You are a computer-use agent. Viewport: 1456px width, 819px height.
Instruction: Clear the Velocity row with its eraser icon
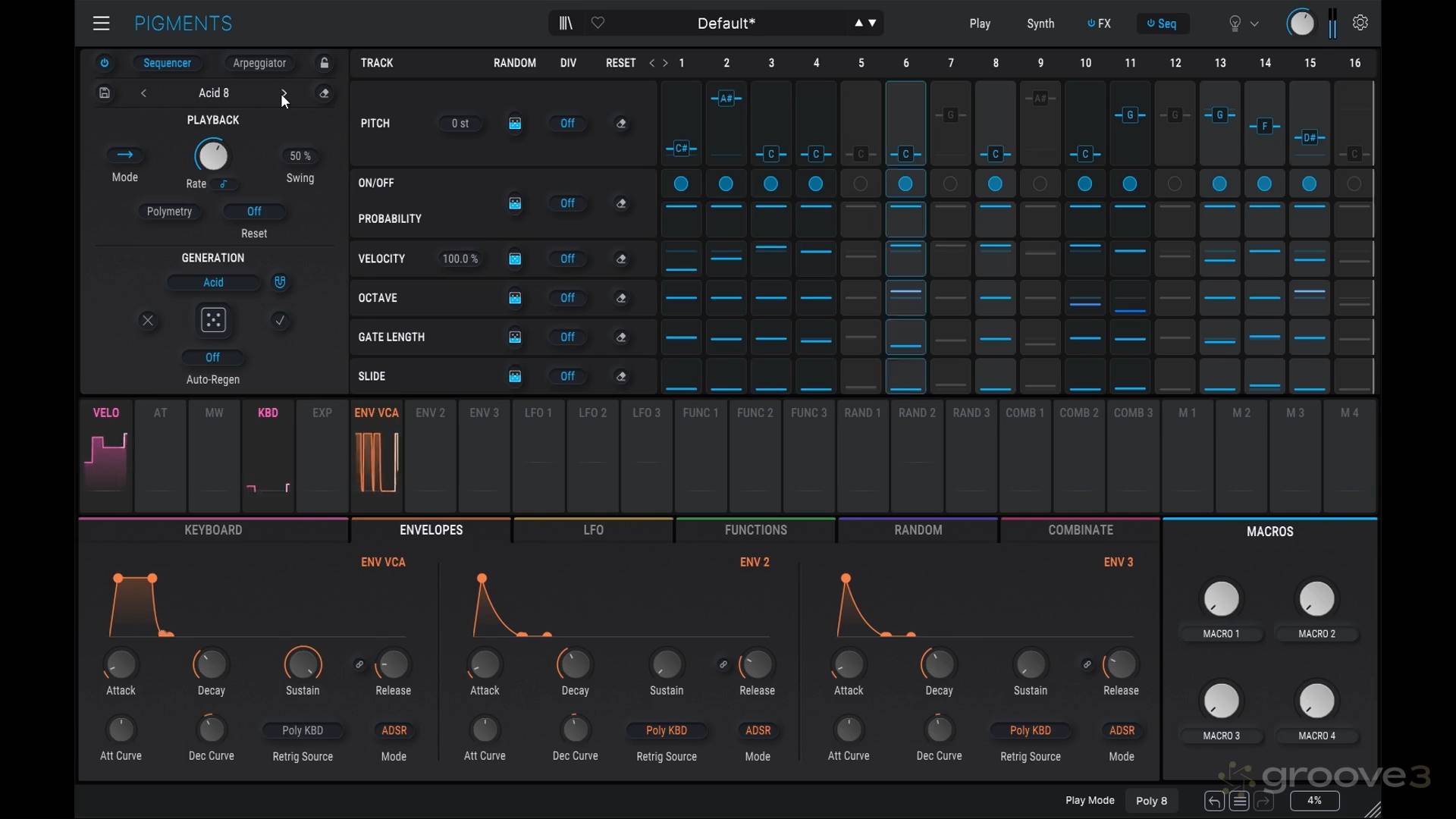[x=622, y=259]
